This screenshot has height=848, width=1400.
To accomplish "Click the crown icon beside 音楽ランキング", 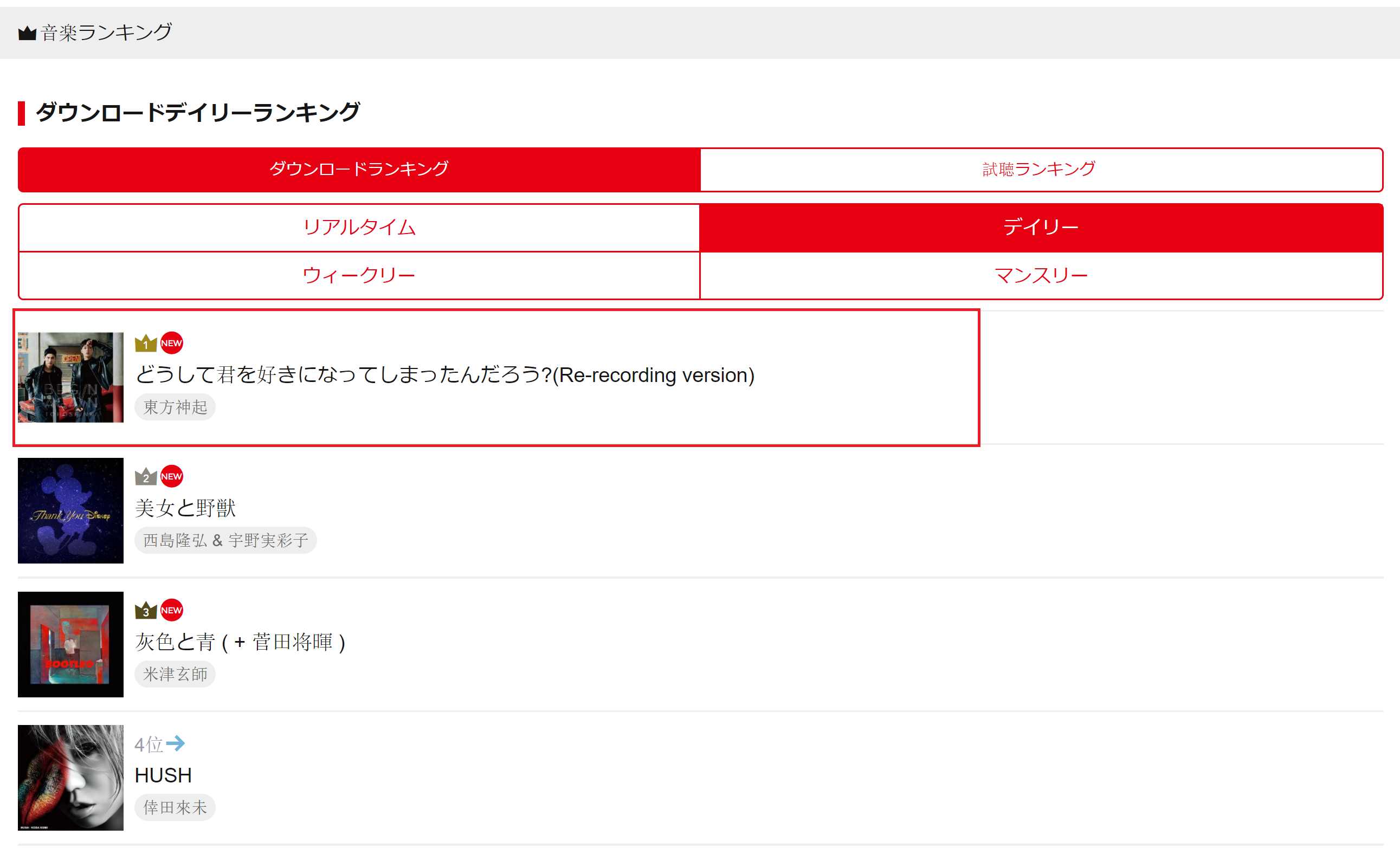I will [27, 33].
